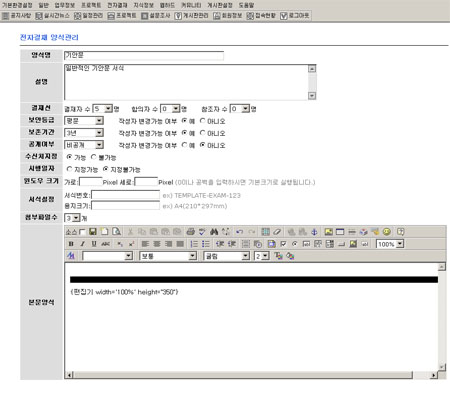Click the numbered list icon

pyautogui.click(x=194, y=244)
